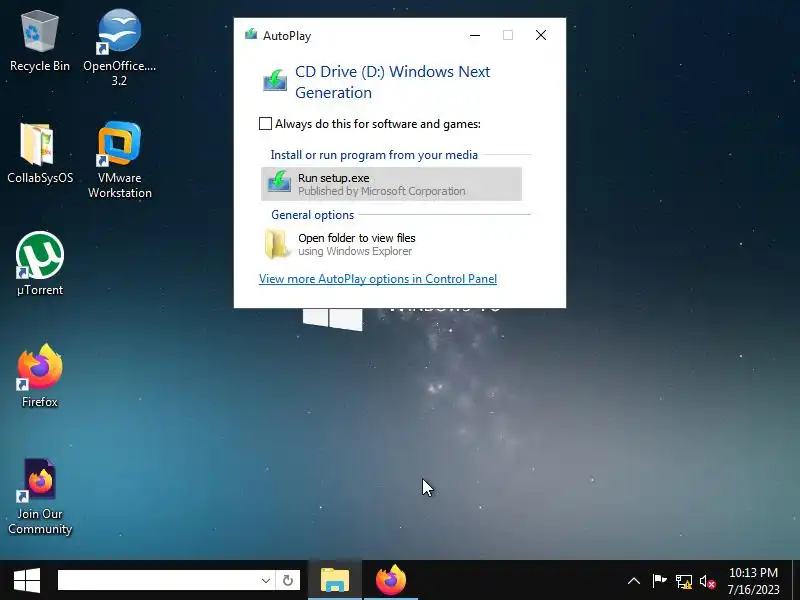The image size is (800, 600).
Task: Click the AutoPlay title bar icon
Action: pos(251,35)
